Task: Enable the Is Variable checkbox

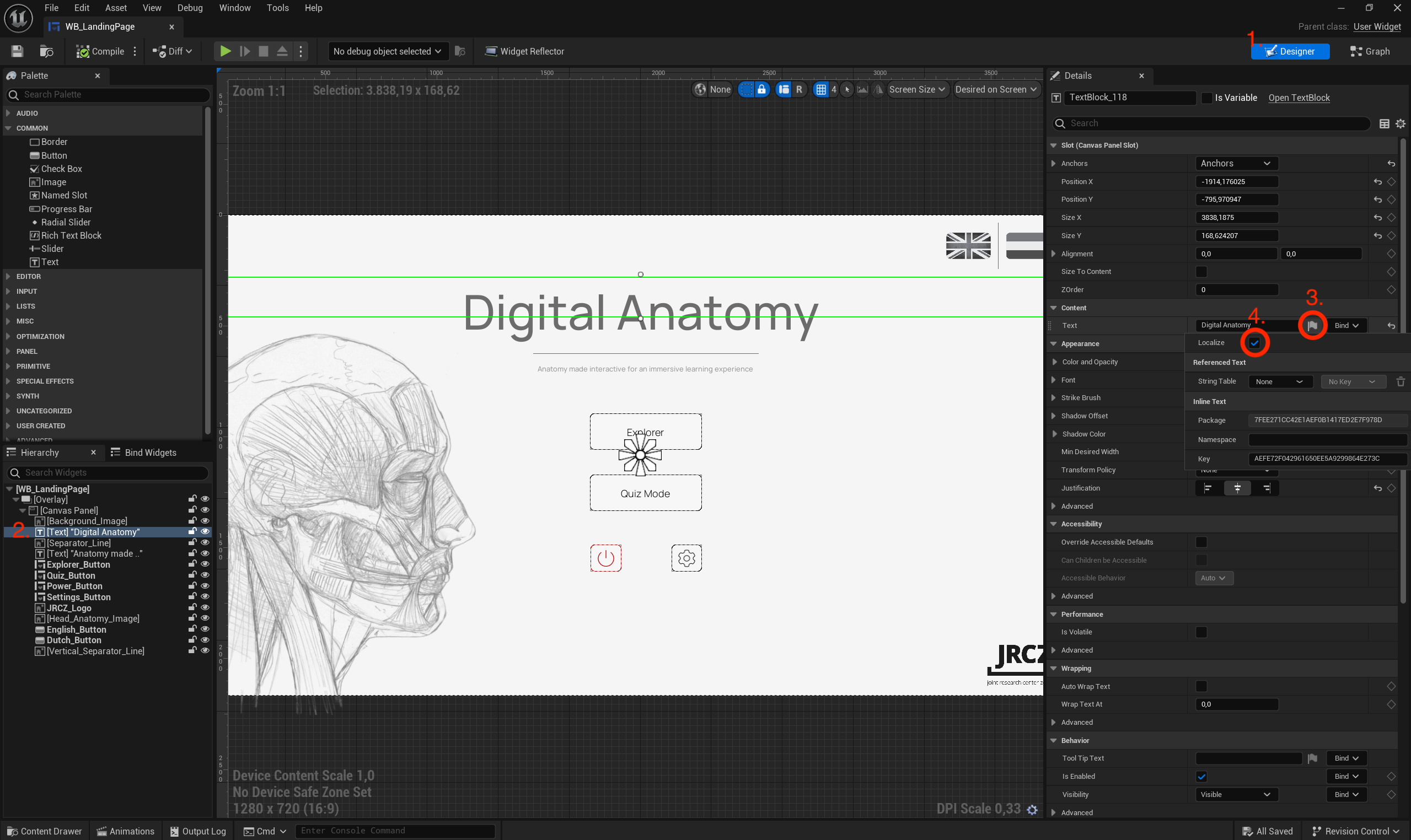Action: pos(1206,98)
